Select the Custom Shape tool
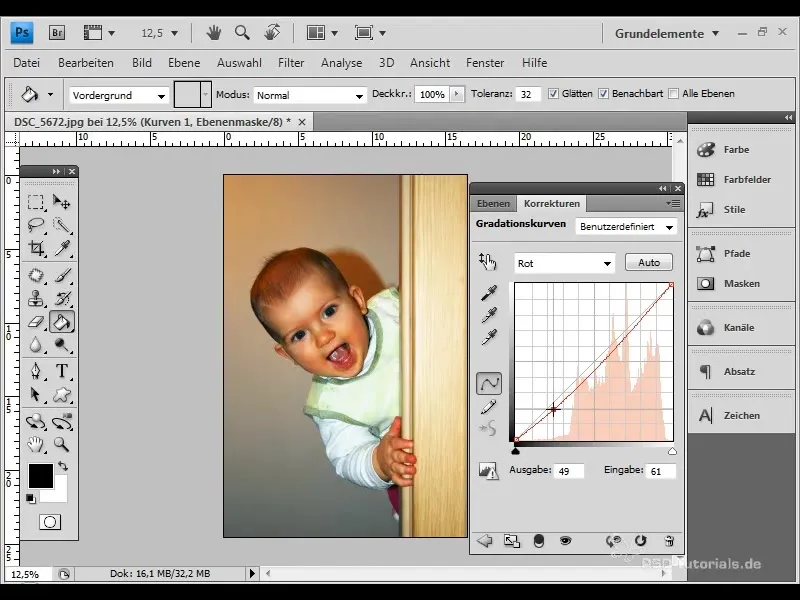The height and width of the screenshot is (600, 800). 62,394
